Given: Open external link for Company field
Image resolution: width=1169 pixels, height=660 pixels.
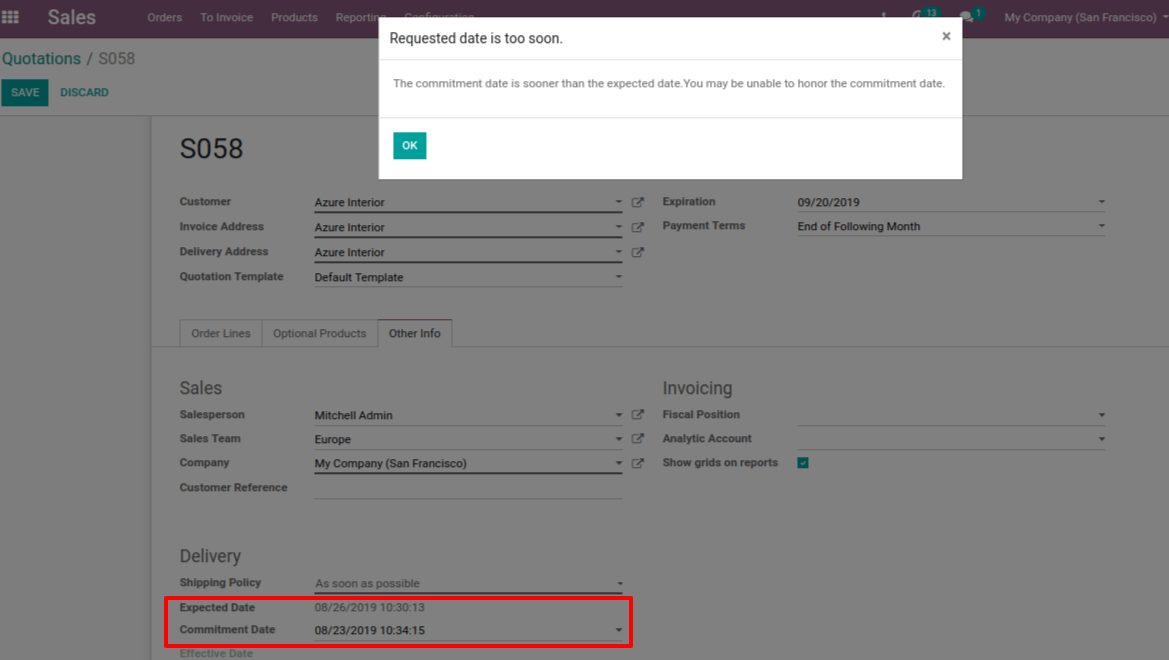Looking at the screenshot, I should click(637, 463).
